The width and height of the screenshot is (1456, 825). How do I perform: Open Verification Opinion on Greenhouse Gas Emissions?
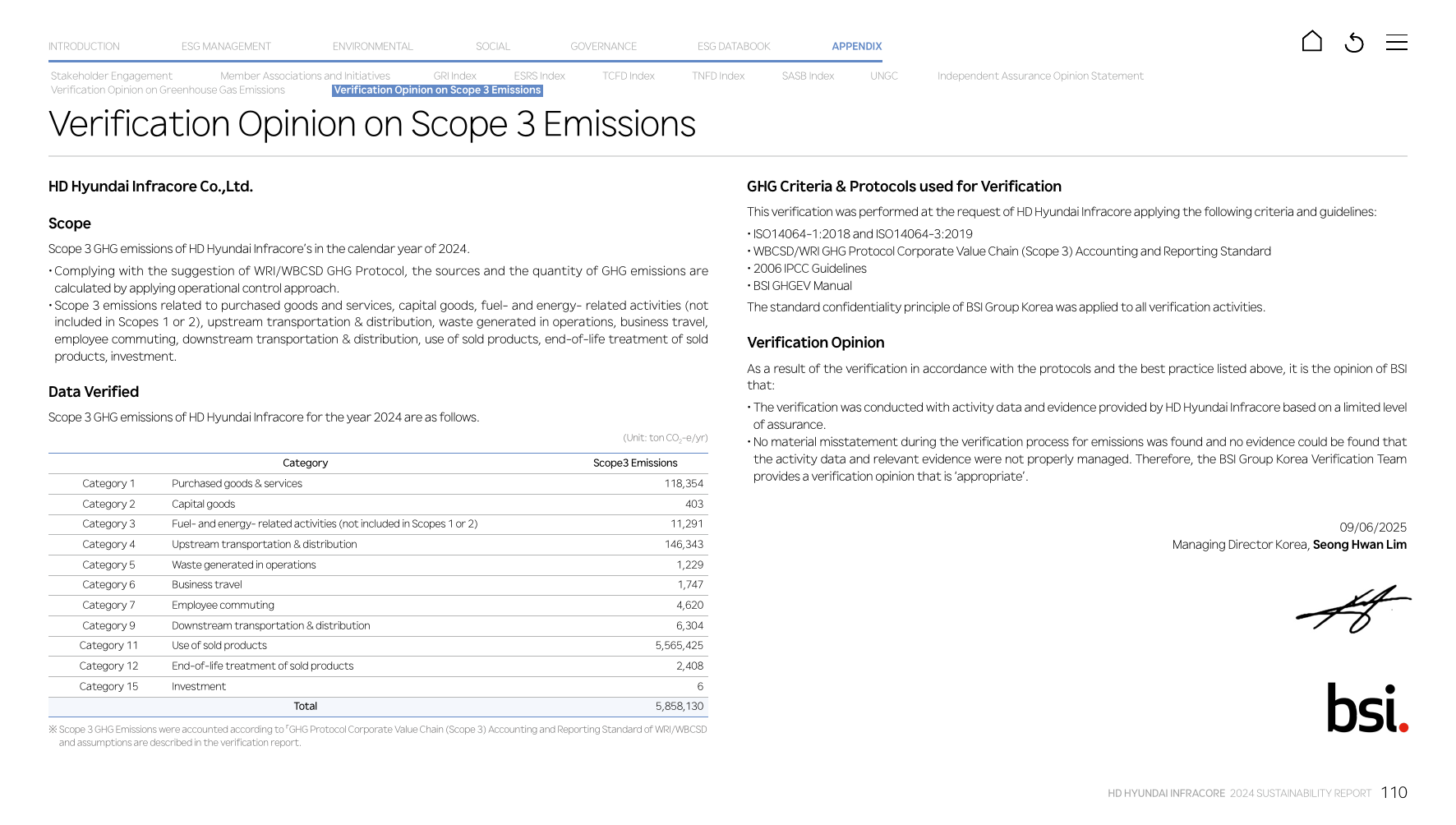[x=168, y=90]
